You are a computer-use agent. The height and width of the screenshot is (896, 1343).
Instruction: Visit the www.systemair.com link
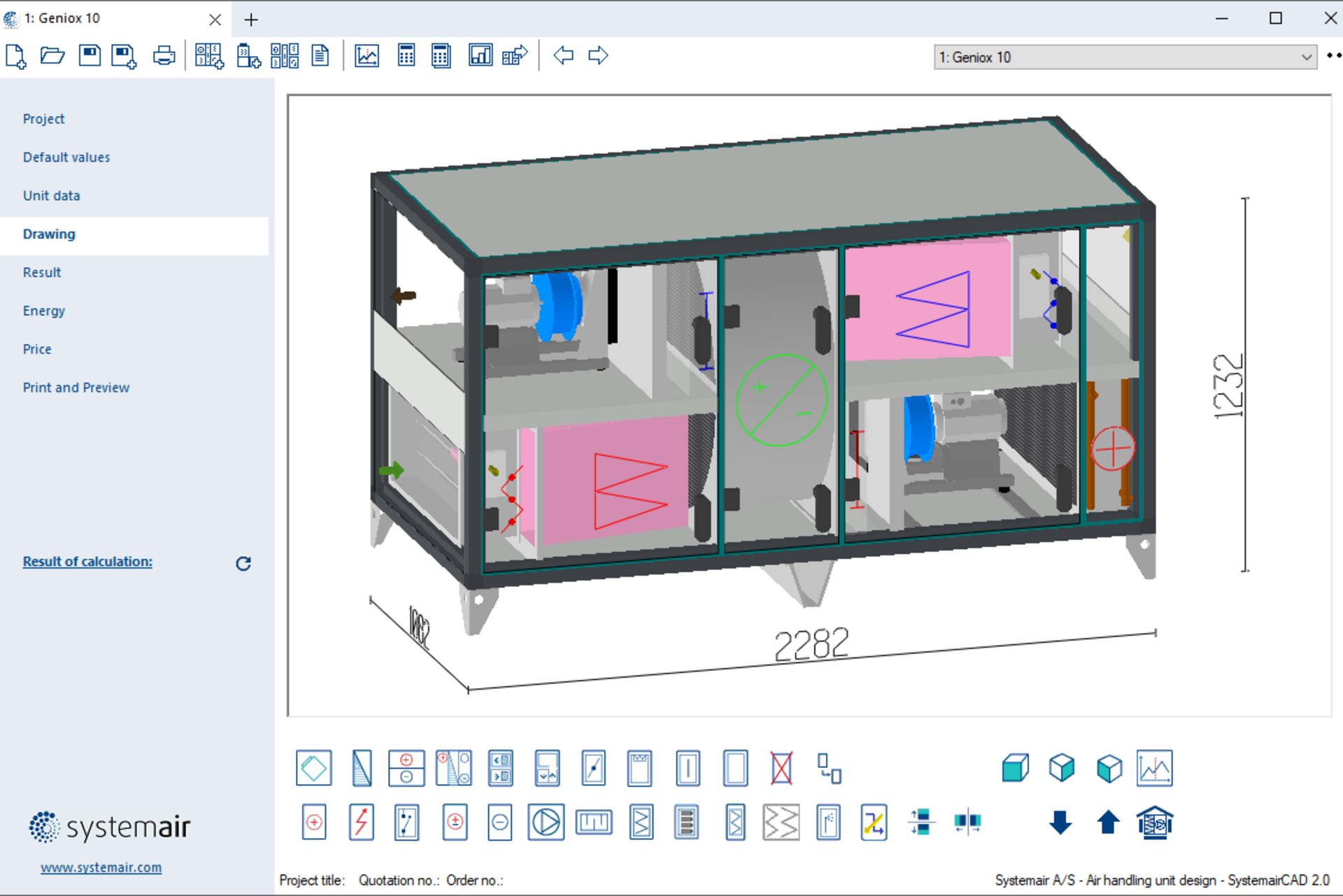coord(101,867)
